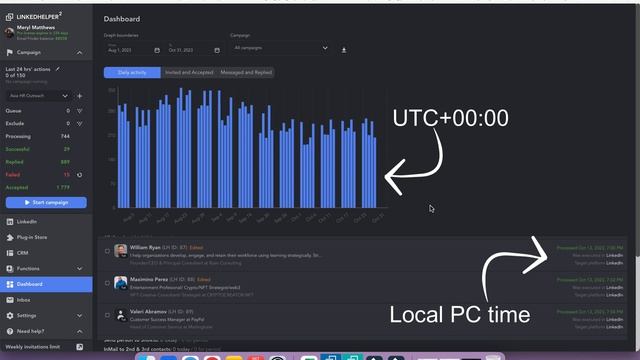Switch to Invited and Accepted tab
The width and height of the screenshot is (640, 360).
[189, 73]
